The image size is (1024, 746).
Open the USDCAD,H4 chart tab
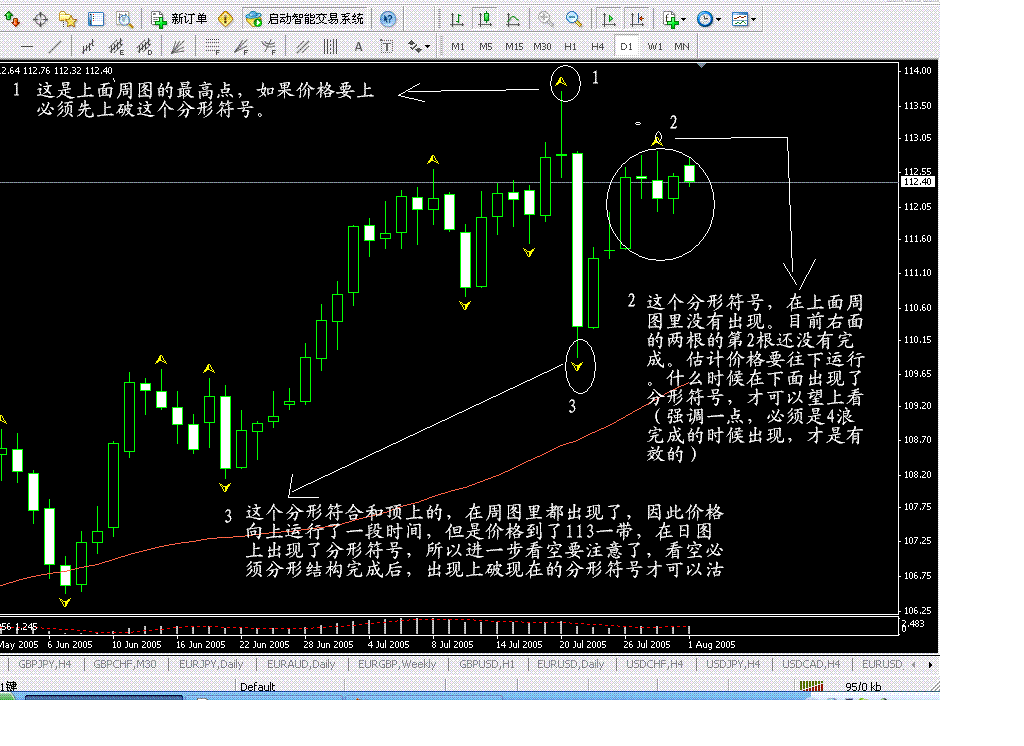[x=811, y=664]
